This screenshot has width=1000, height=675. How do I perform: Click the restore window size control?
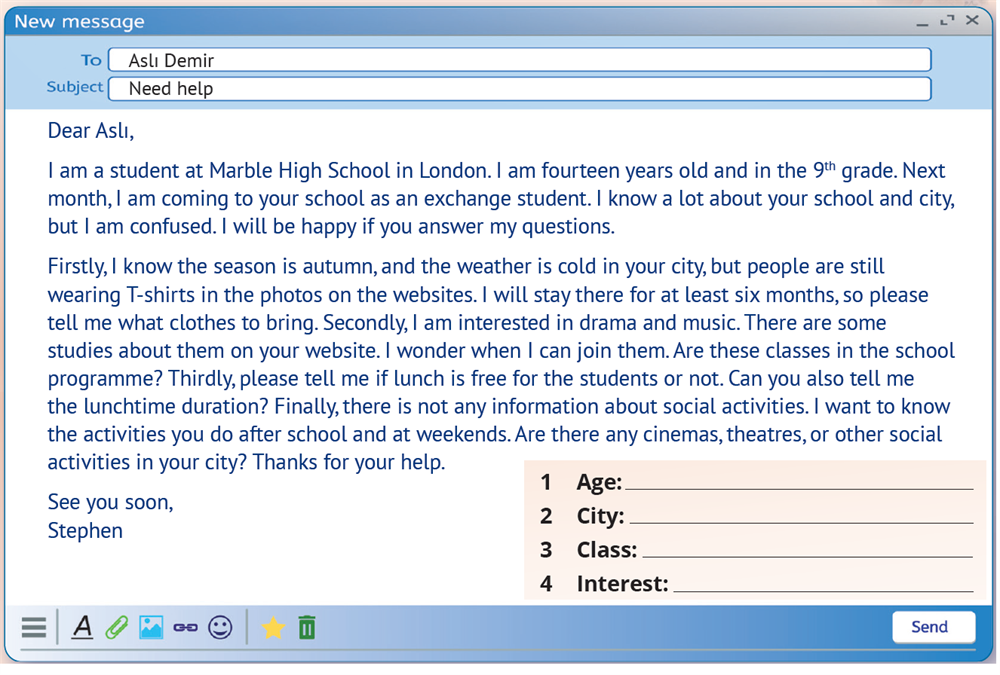tap(947, 19)
